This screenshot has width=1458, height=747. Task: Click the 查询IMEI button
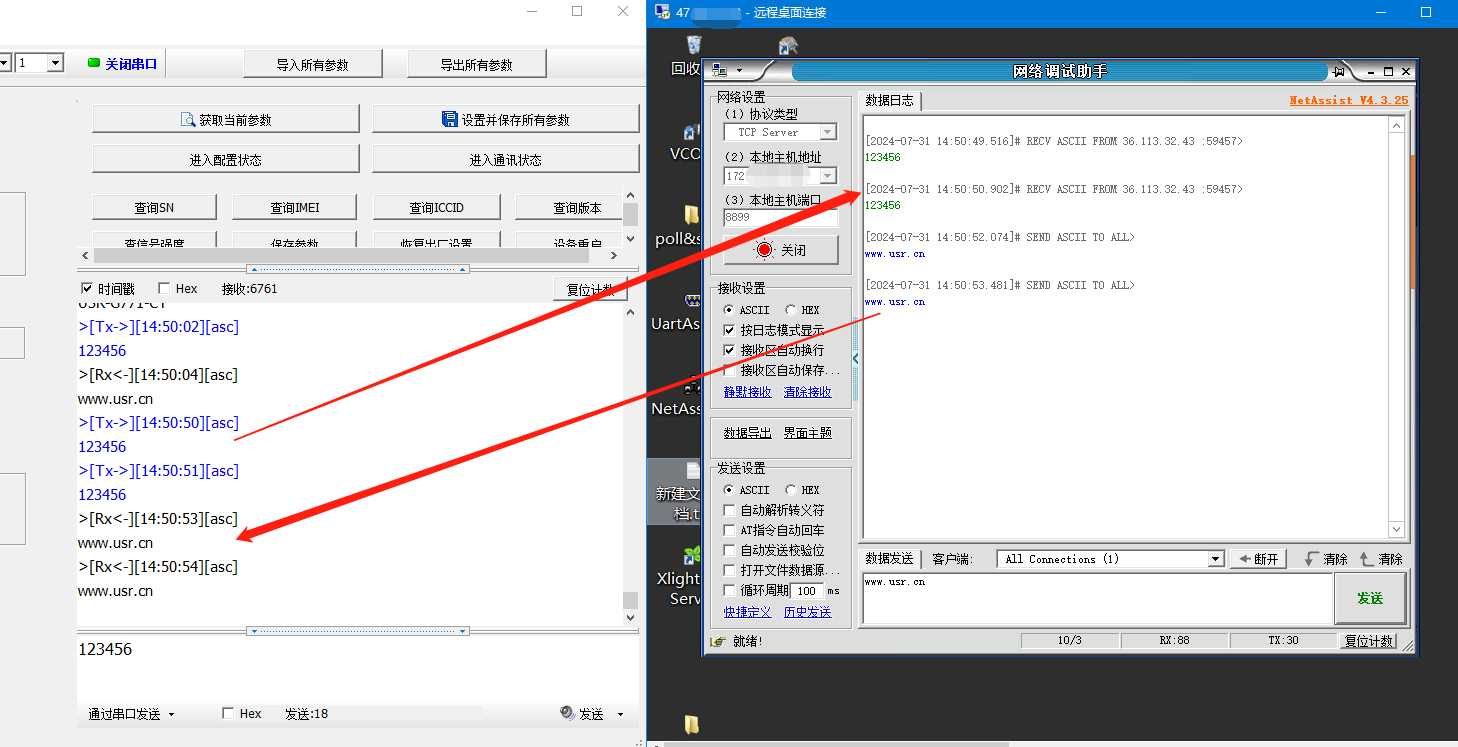(x=295, y=208)
